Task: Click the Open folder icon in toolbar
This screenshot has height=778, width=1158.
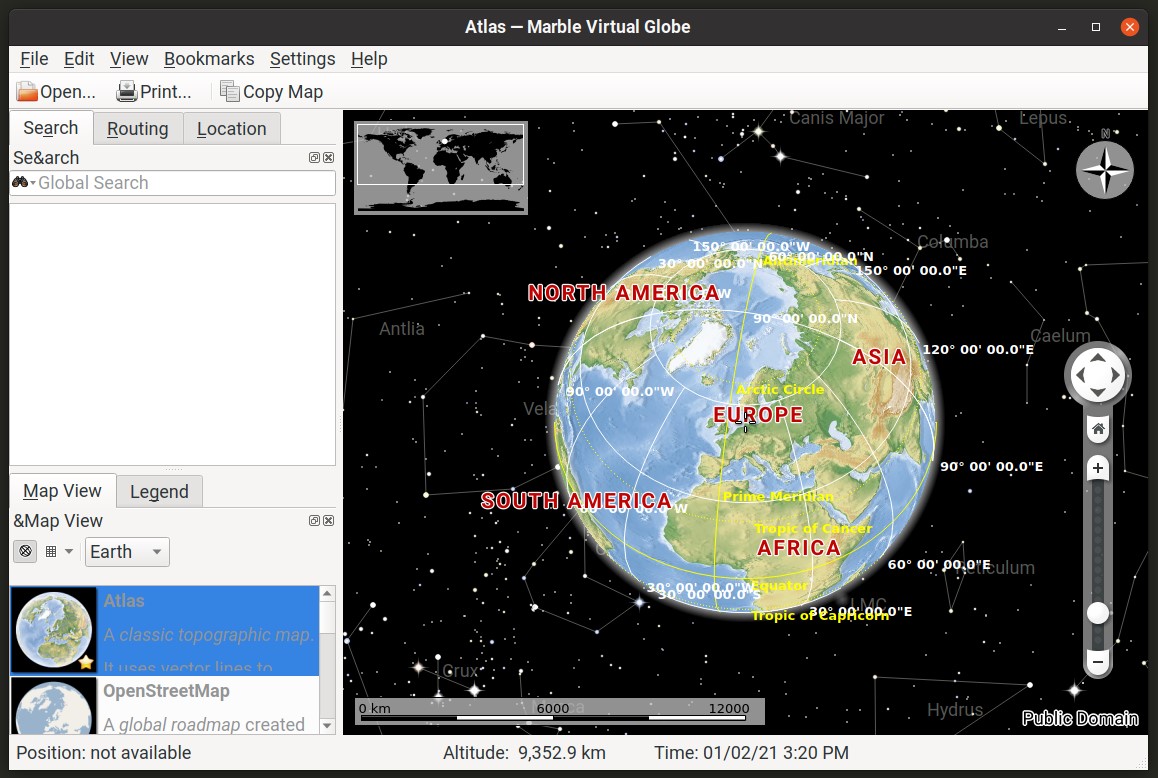Action: pyautogui.click(x=26, y=92)
